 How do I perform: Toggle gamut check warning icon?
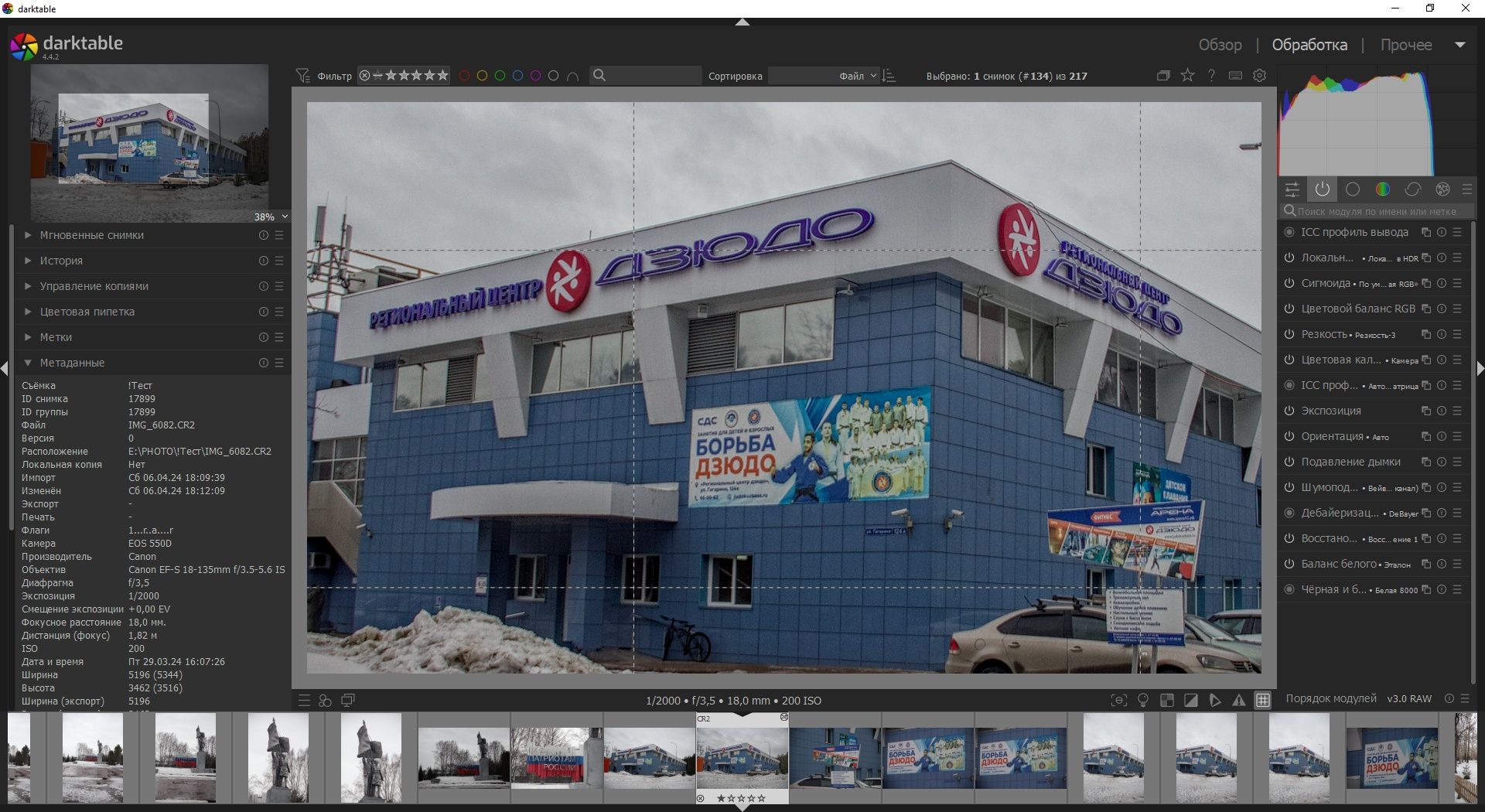point(1239,701)
